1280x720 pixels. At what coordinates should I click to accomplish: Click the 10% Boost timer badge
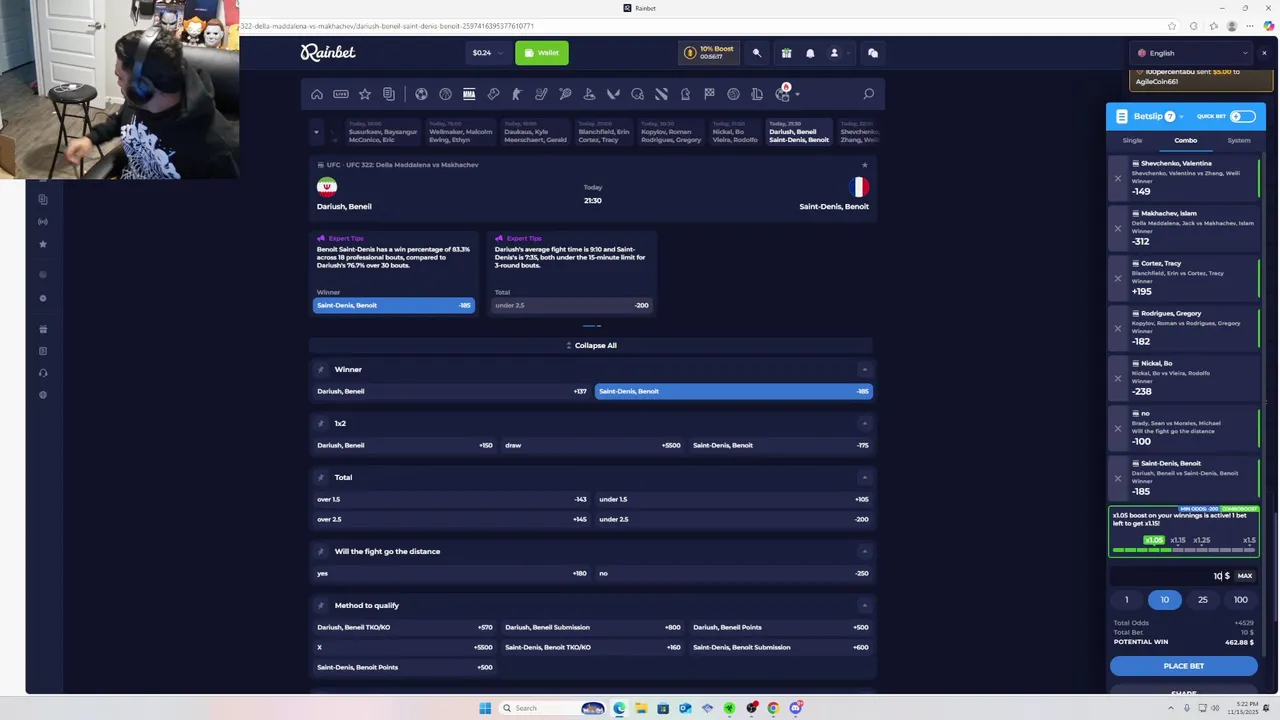click(709, 53)
